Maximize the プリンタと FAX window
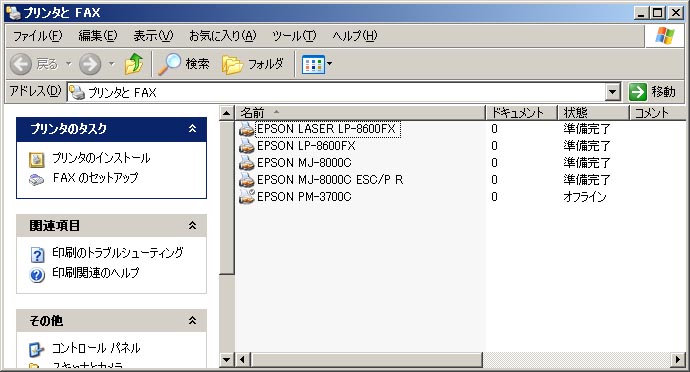690x372 pixels. pyautogui.click(x=658, y=13)
